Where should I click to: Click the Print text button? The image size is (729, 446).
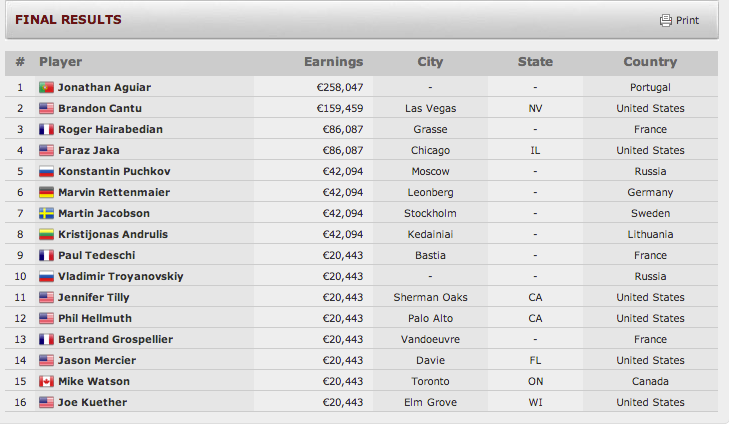687,20
